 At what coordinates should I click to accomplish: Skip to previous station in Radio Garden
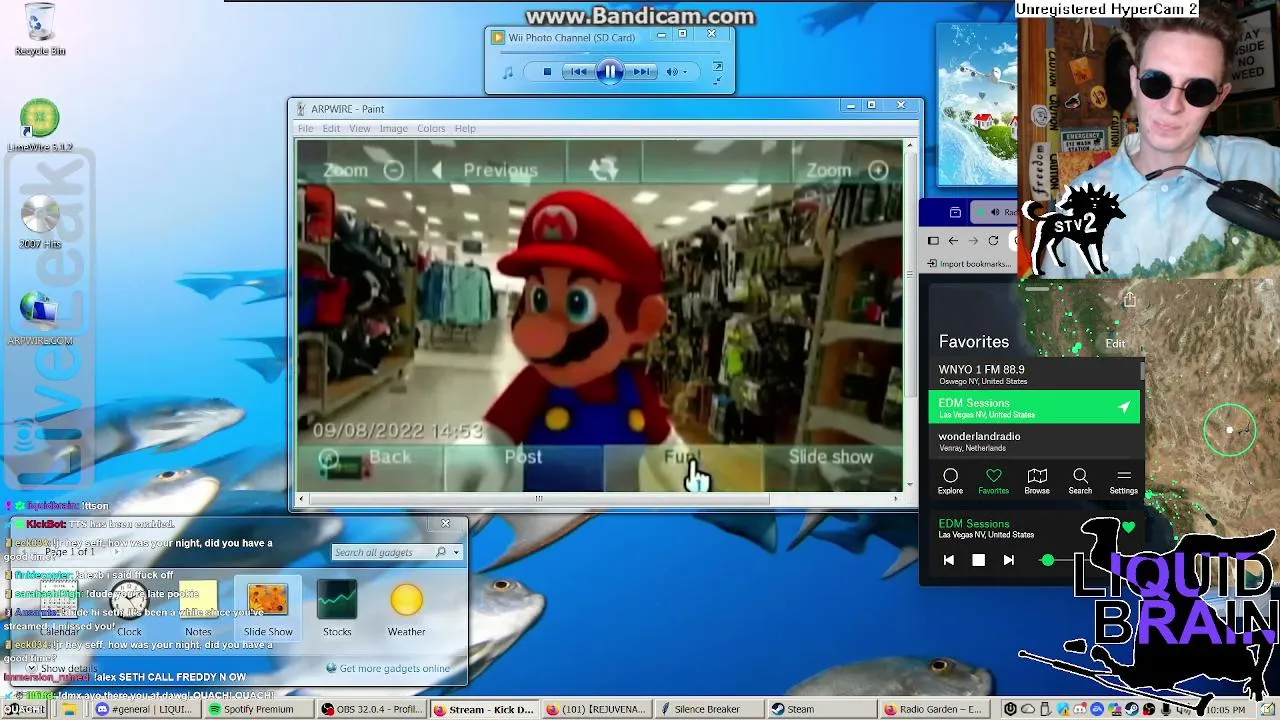[948, 561]
